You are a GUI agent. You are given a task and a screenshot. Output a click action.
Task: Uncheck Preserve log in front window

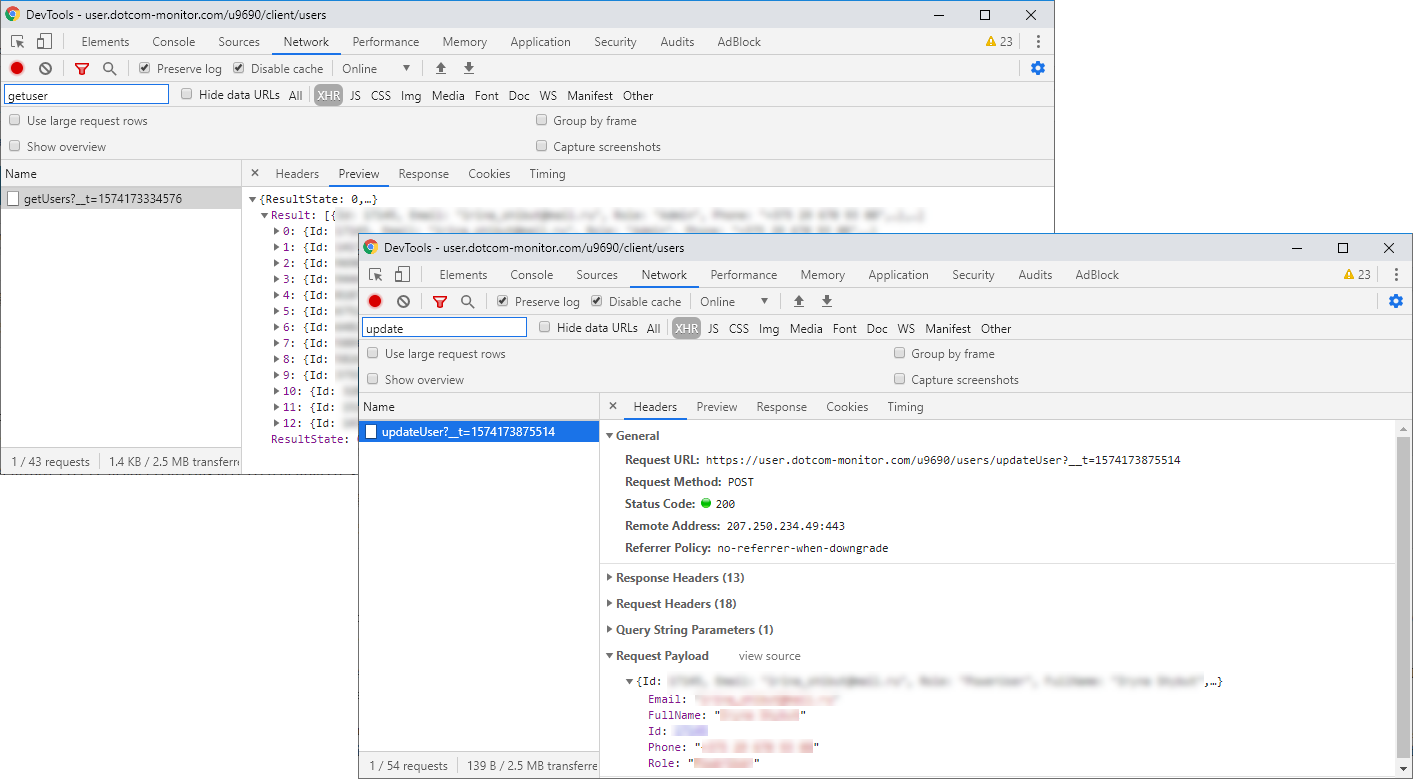coord(503,301)
